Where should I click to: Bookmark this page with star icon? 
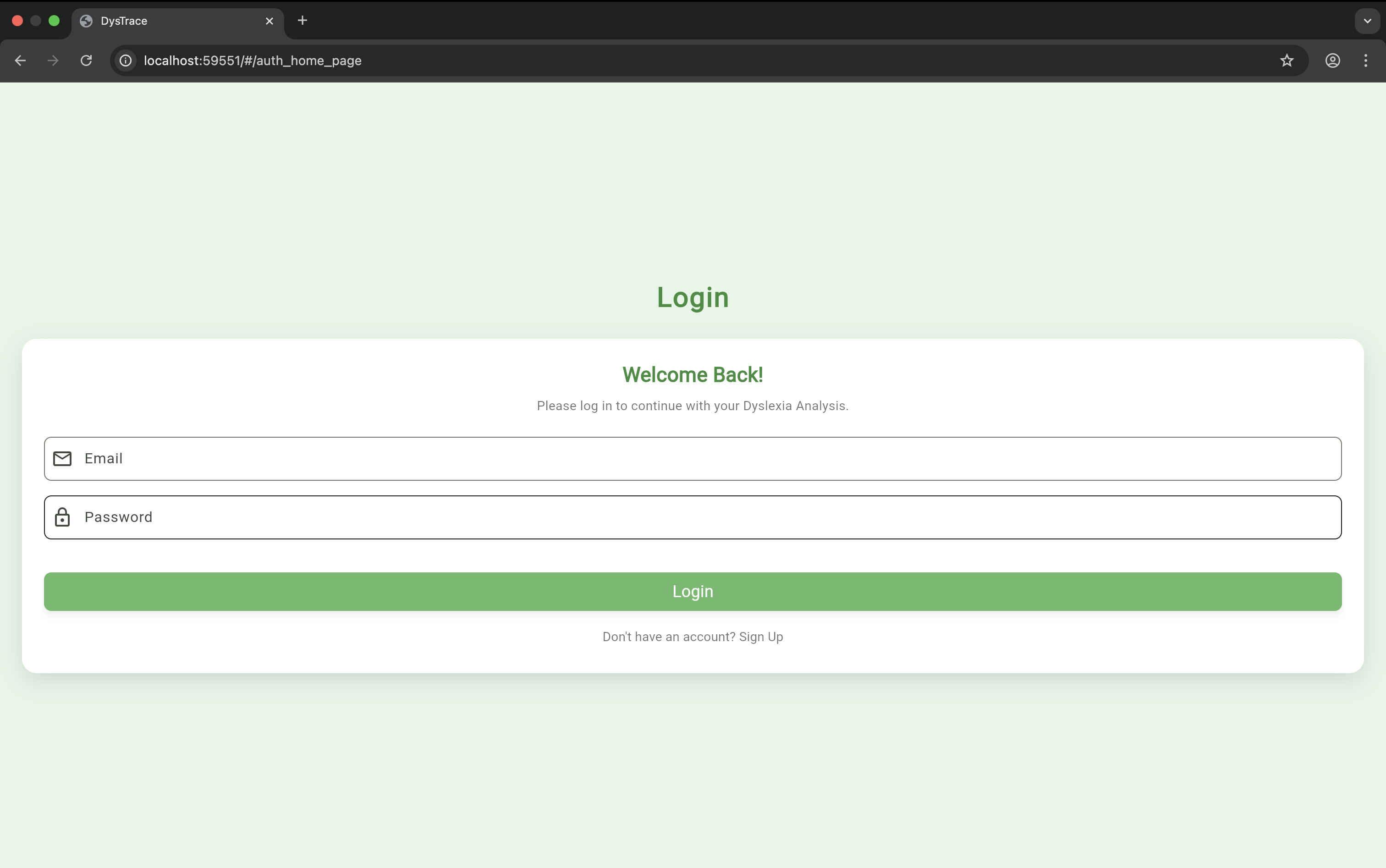pyautogui.click(x=1286, y=60)
